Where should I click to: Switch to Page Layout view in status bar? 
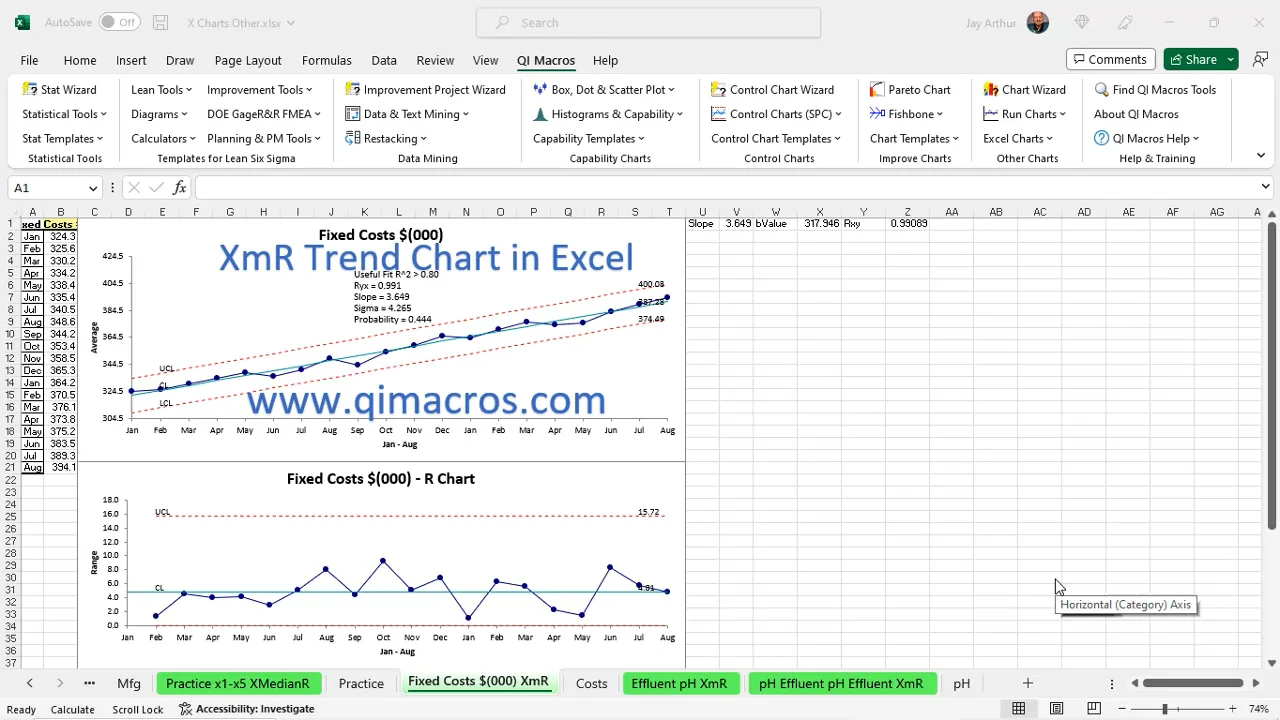[x=1056, y=709]
